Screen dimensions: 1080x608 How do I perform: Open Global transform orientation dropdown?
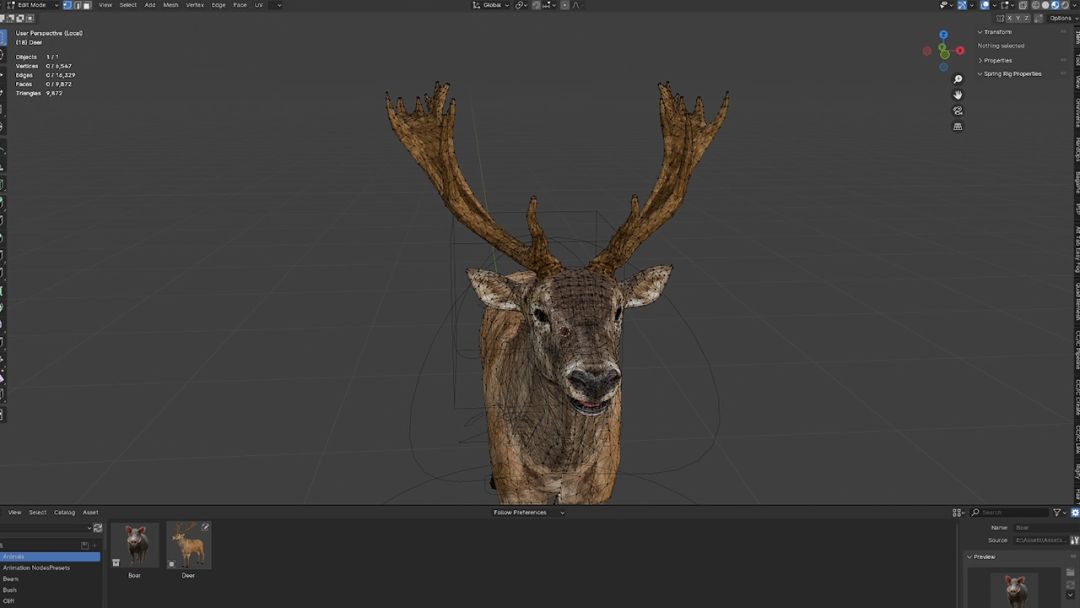click(x=492, y=5)
